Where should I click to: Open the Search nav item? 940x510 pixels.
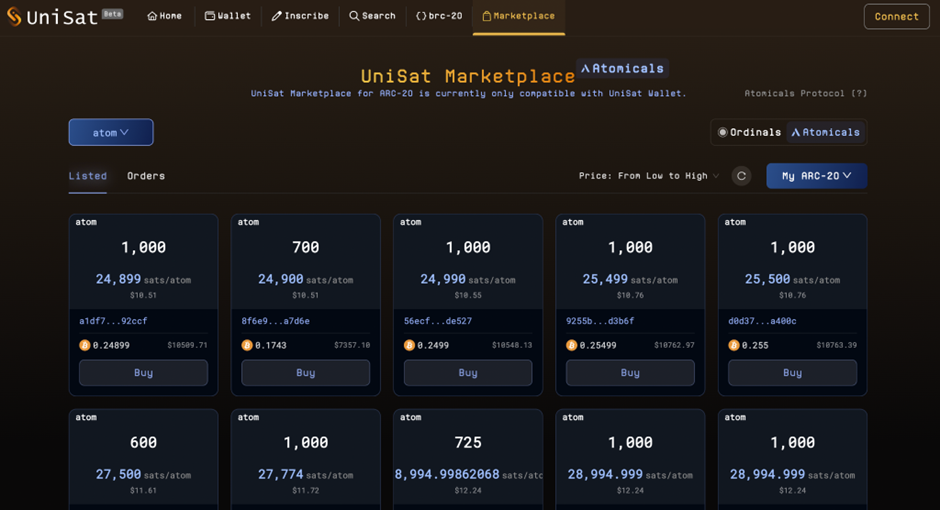tap(372, 16)
